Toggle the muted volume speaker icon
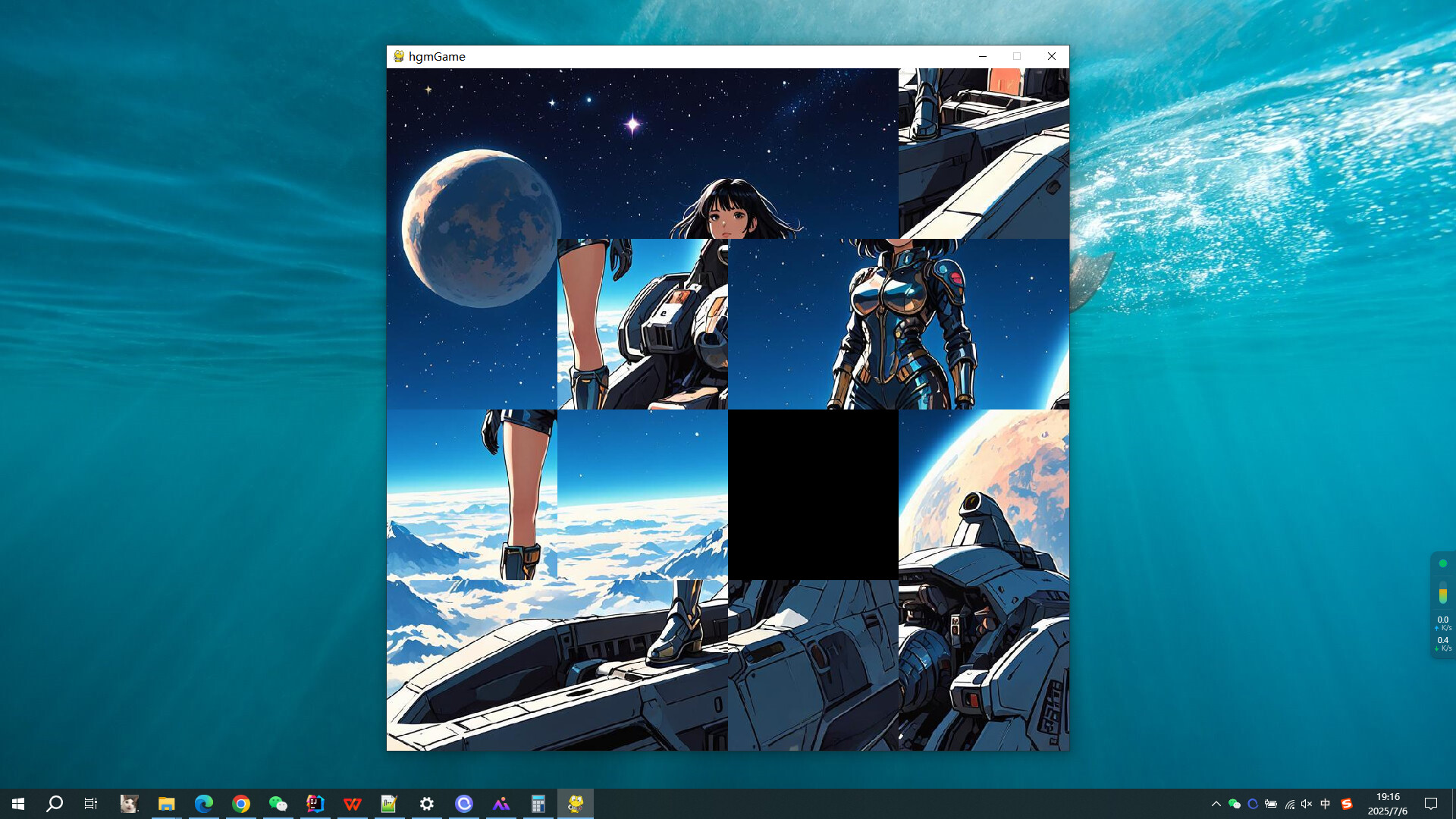This screenshot has height=819, width=1456. coord(1306,804)
